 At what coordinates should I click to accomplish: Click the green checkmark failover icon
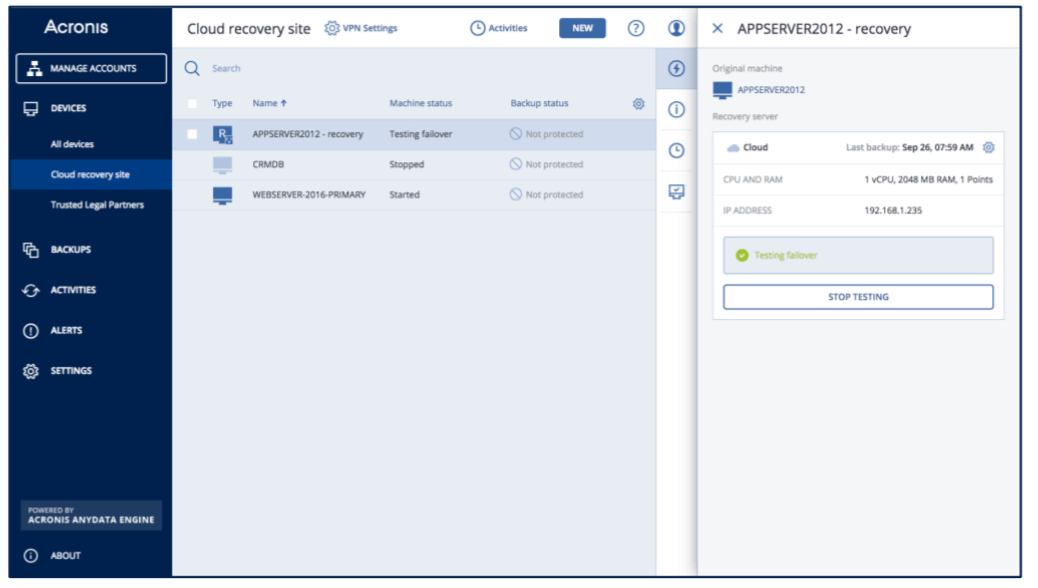[x=741, y=255]
